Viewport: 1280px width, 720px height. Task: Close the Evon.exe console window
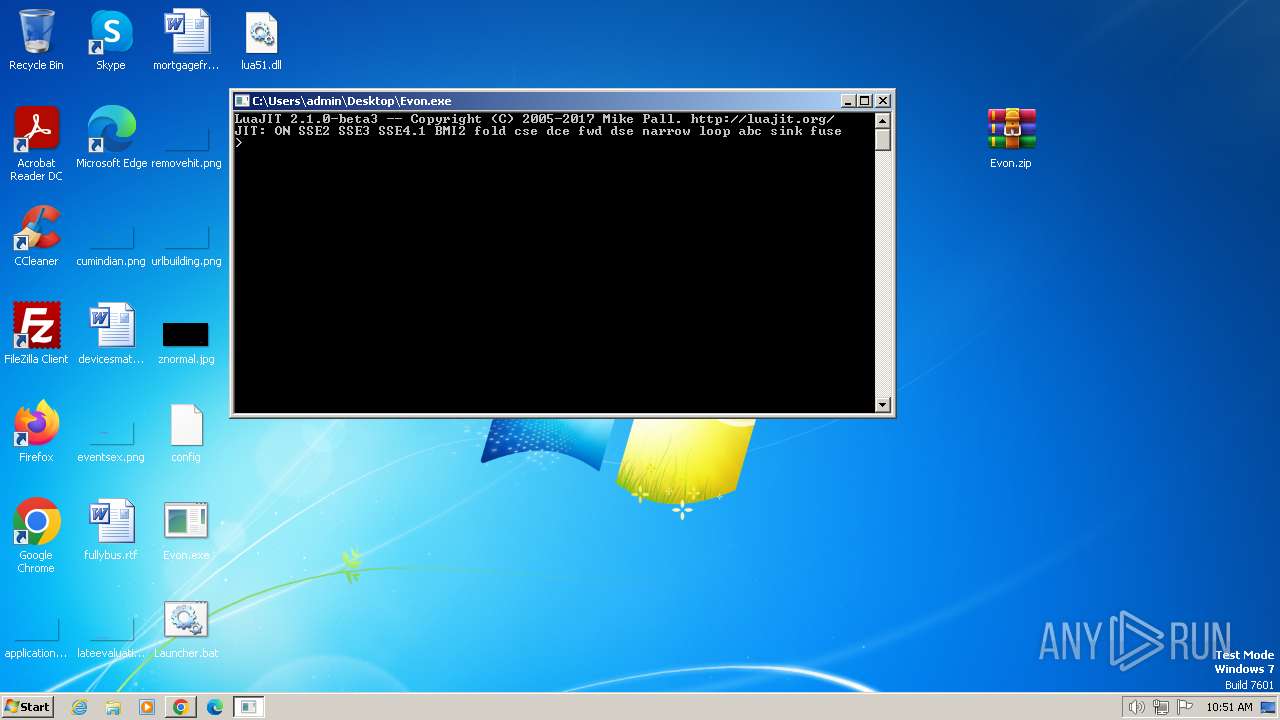[883, 101]
